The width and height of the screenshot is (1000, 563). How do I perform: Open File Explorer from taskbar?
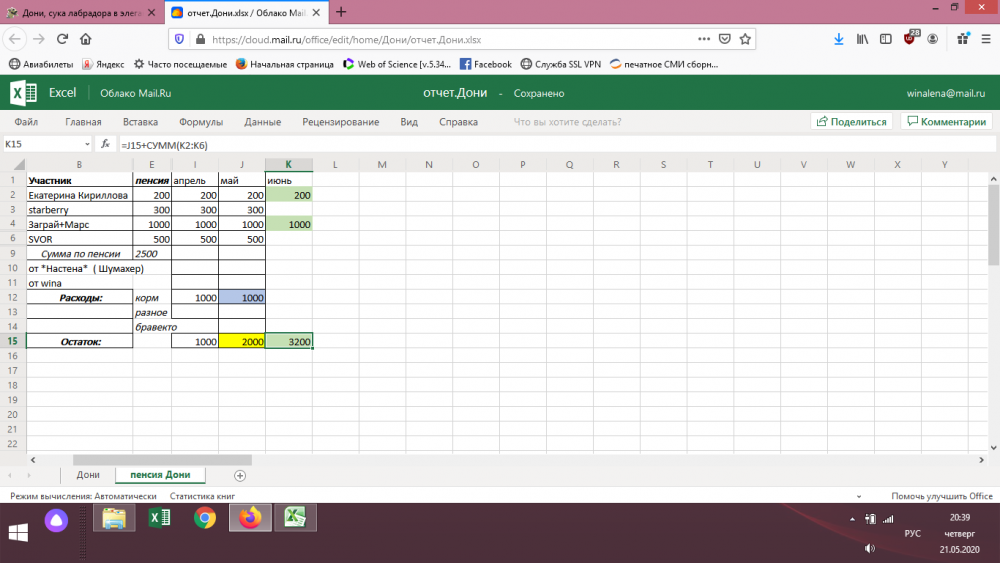point(114,517)
